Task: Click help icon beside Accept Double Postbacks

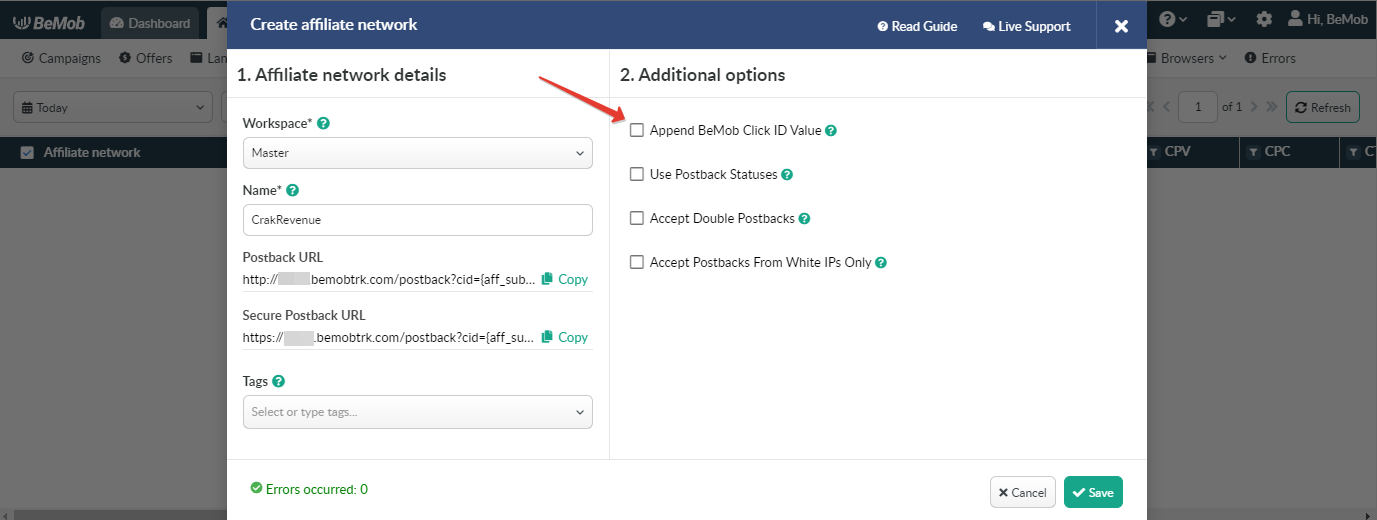Action: click(x=804, y=219)
